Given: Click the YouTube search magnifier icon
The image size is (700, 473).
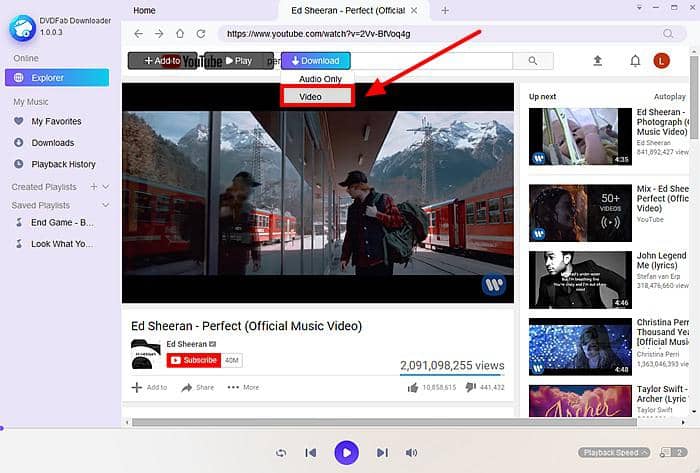Looking at the screenshot, I should 533,61.
